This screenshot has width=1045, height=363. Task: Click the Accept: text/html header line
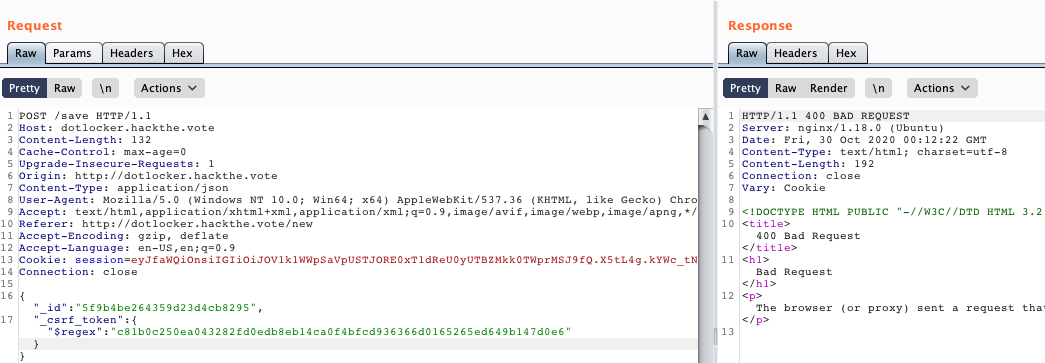pos(358,212)
